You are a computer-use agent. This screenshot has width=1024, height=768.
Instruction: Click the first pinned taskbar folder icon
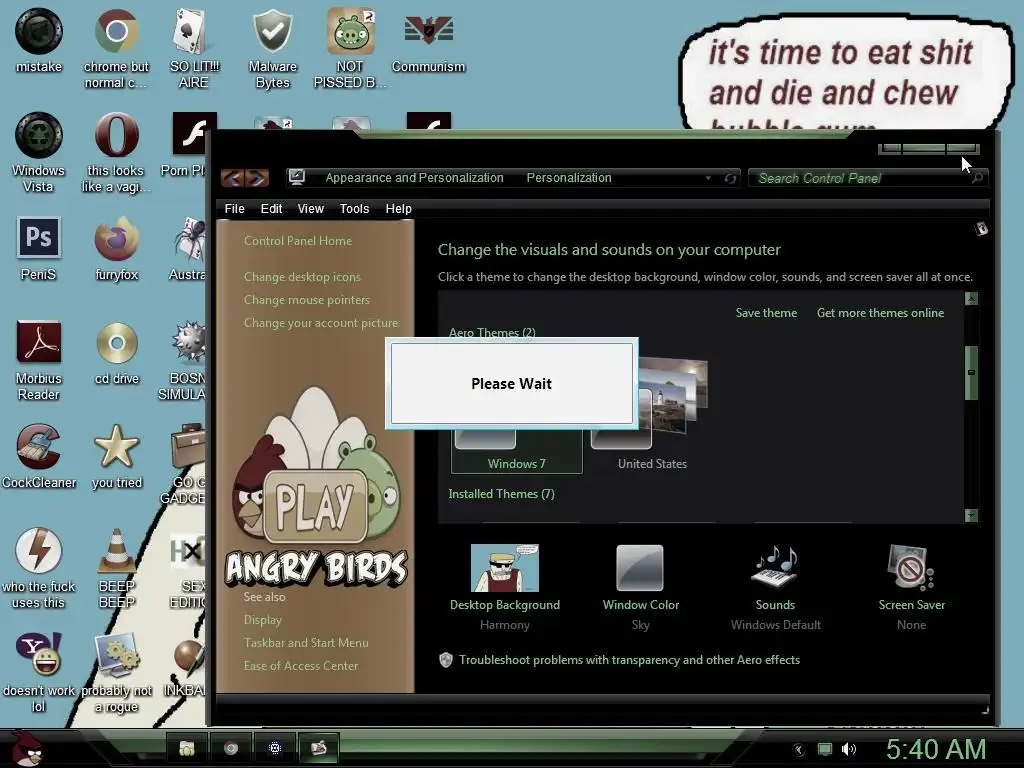pos(187,748)
